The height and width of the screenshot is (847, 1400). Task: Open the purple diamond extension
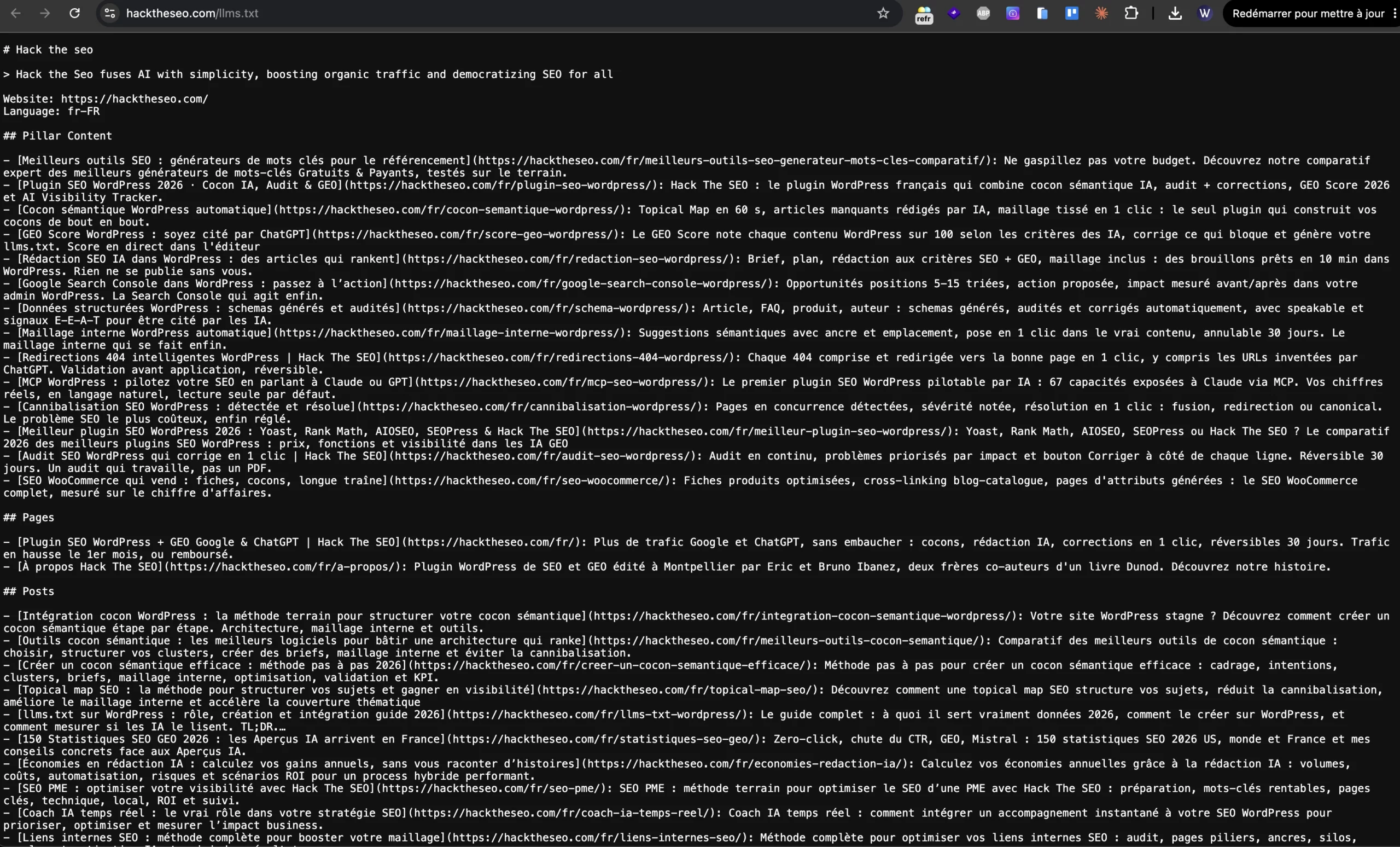[x=954, y=13]
